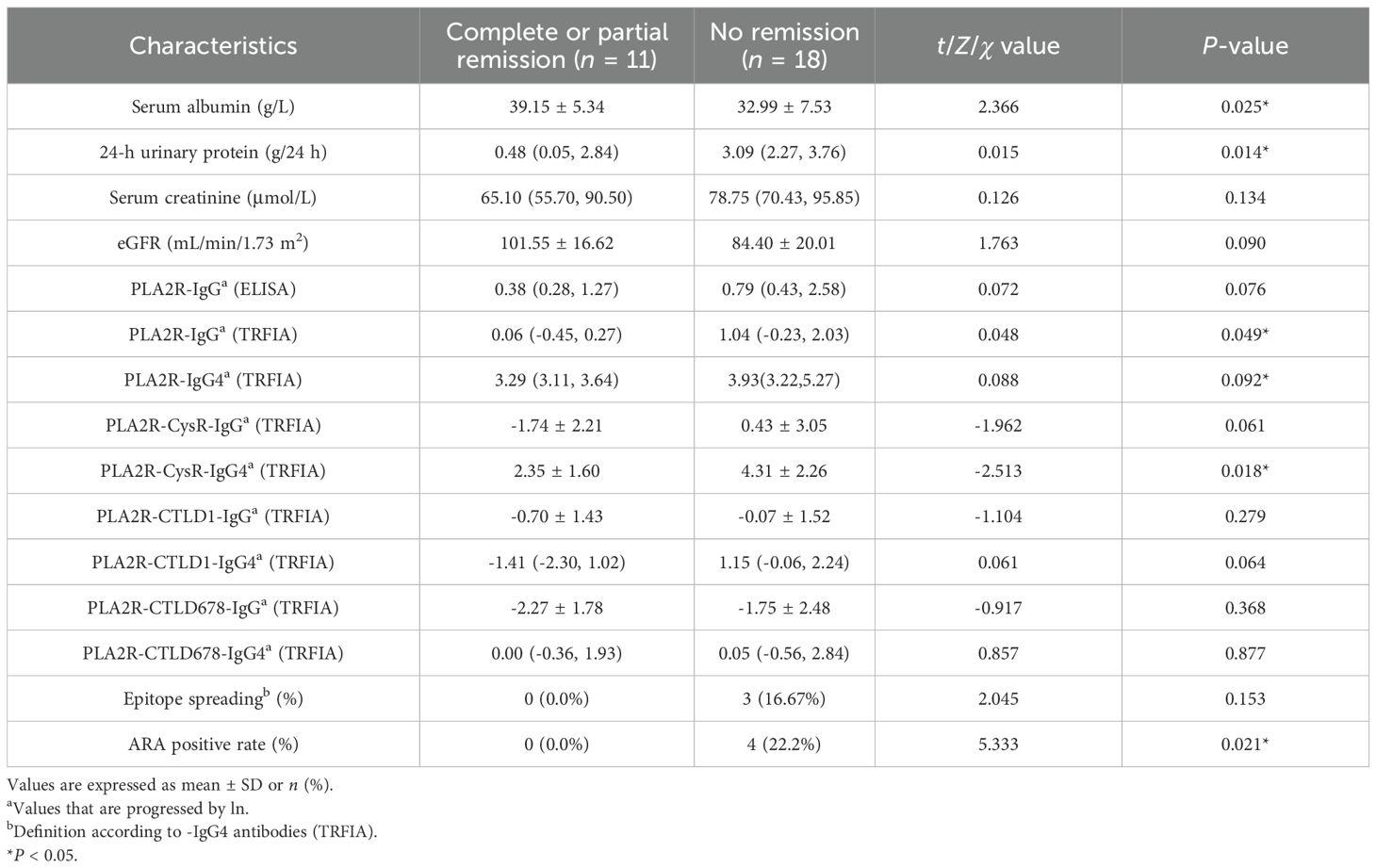The height and width of the screenshot is (868, 1376).
Task: Select the 0.025* P-value cell
Action: click(x=1245, y=106)
